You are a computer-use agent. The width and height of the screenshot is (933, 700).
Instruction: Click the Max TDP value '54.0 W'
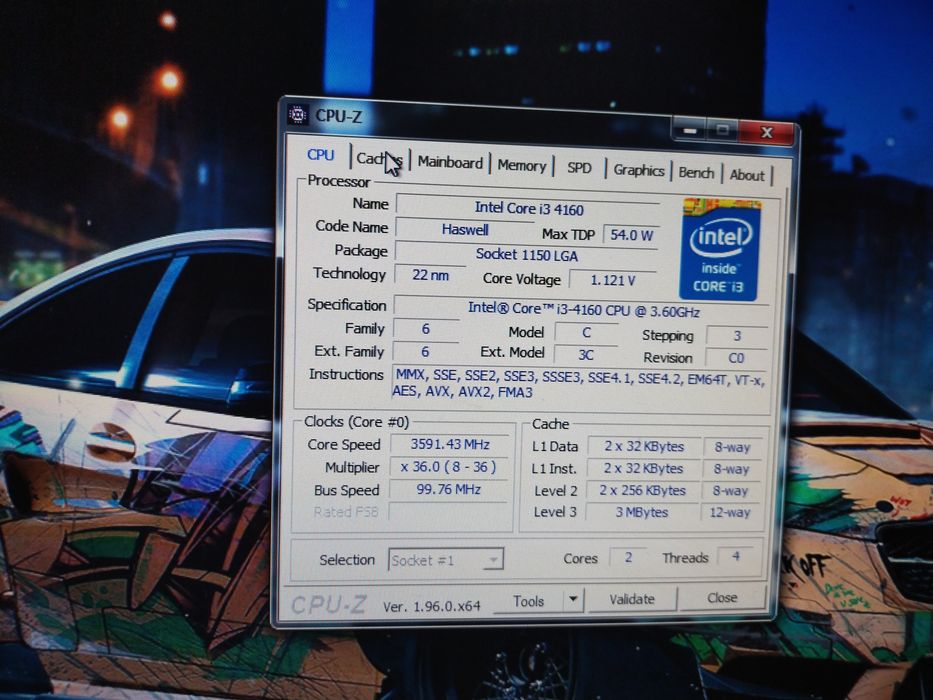tap(631, 235)
